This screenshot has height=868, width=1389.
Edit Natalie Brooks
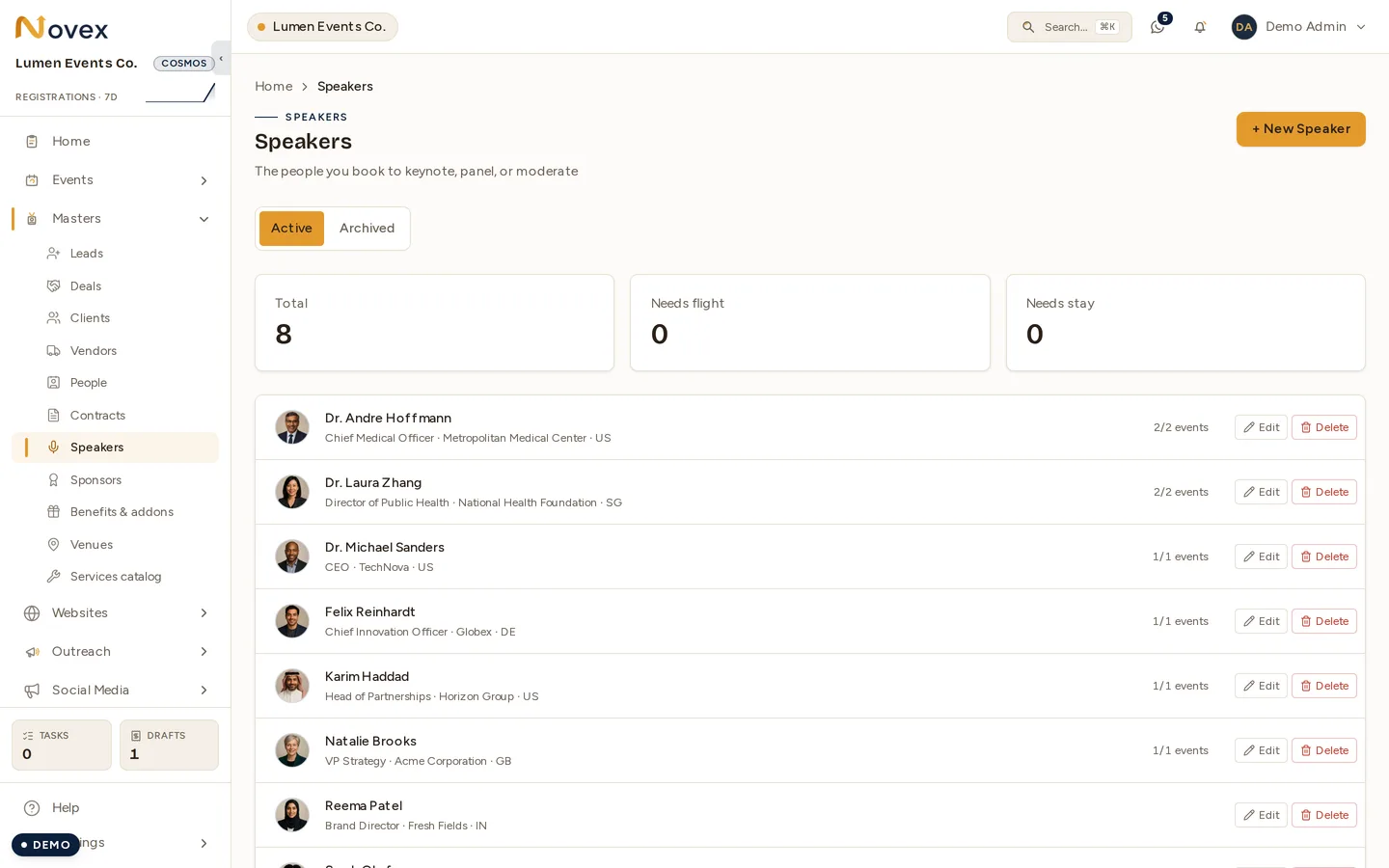1261,750
